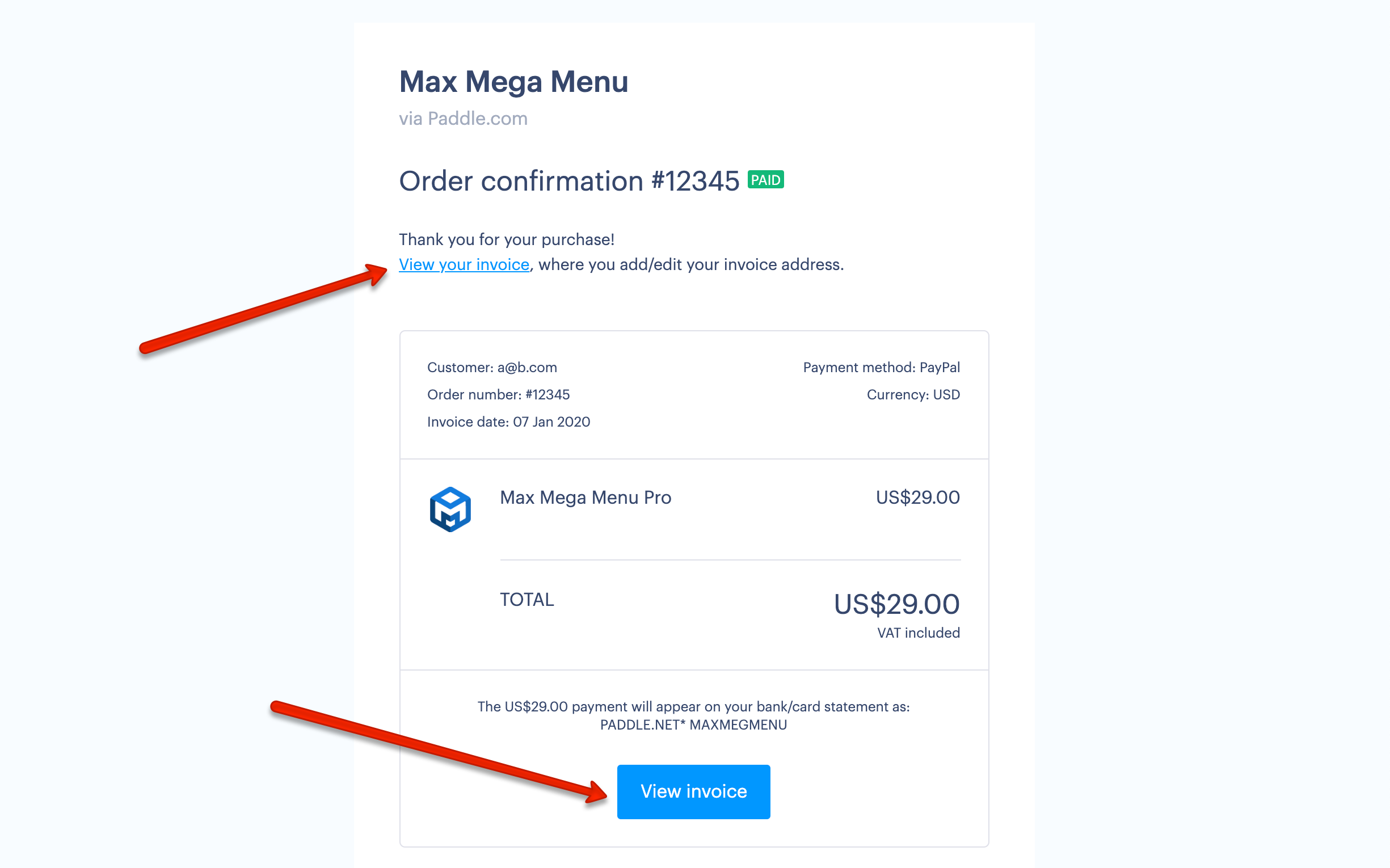Select the customer email a@b.com
Screen dimensions: 1390x868
[527, 368]
